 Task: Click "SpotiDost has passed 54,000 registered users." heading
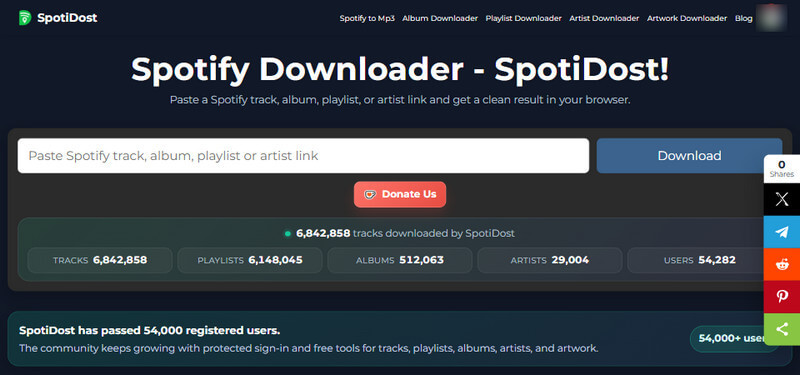149,331
